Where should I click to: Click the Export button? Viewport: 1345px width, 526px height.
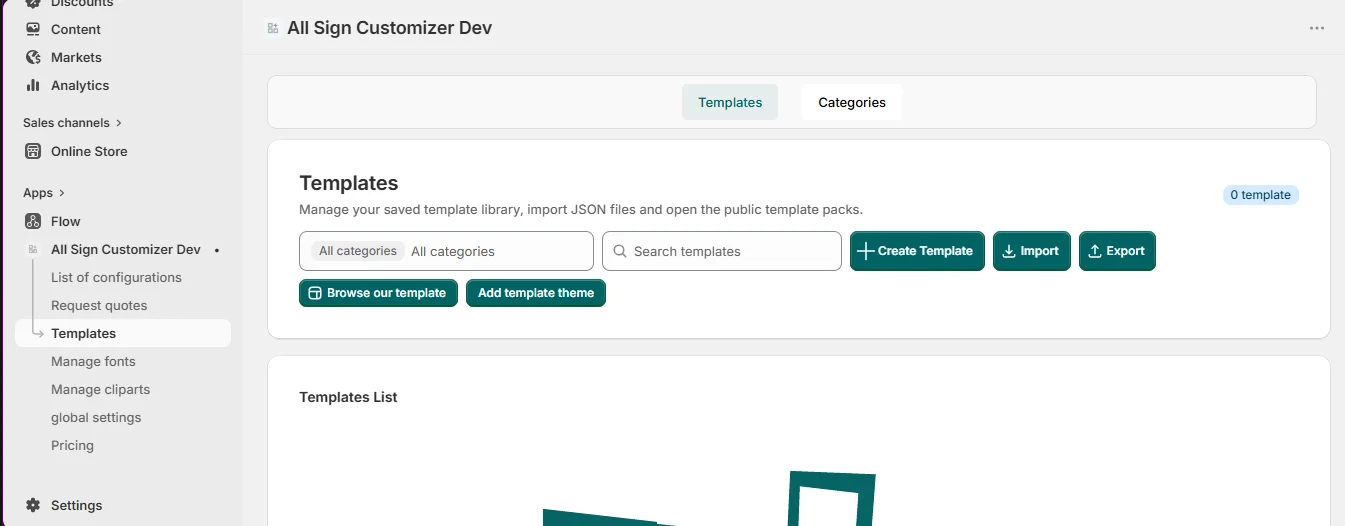coord(1117,251)
